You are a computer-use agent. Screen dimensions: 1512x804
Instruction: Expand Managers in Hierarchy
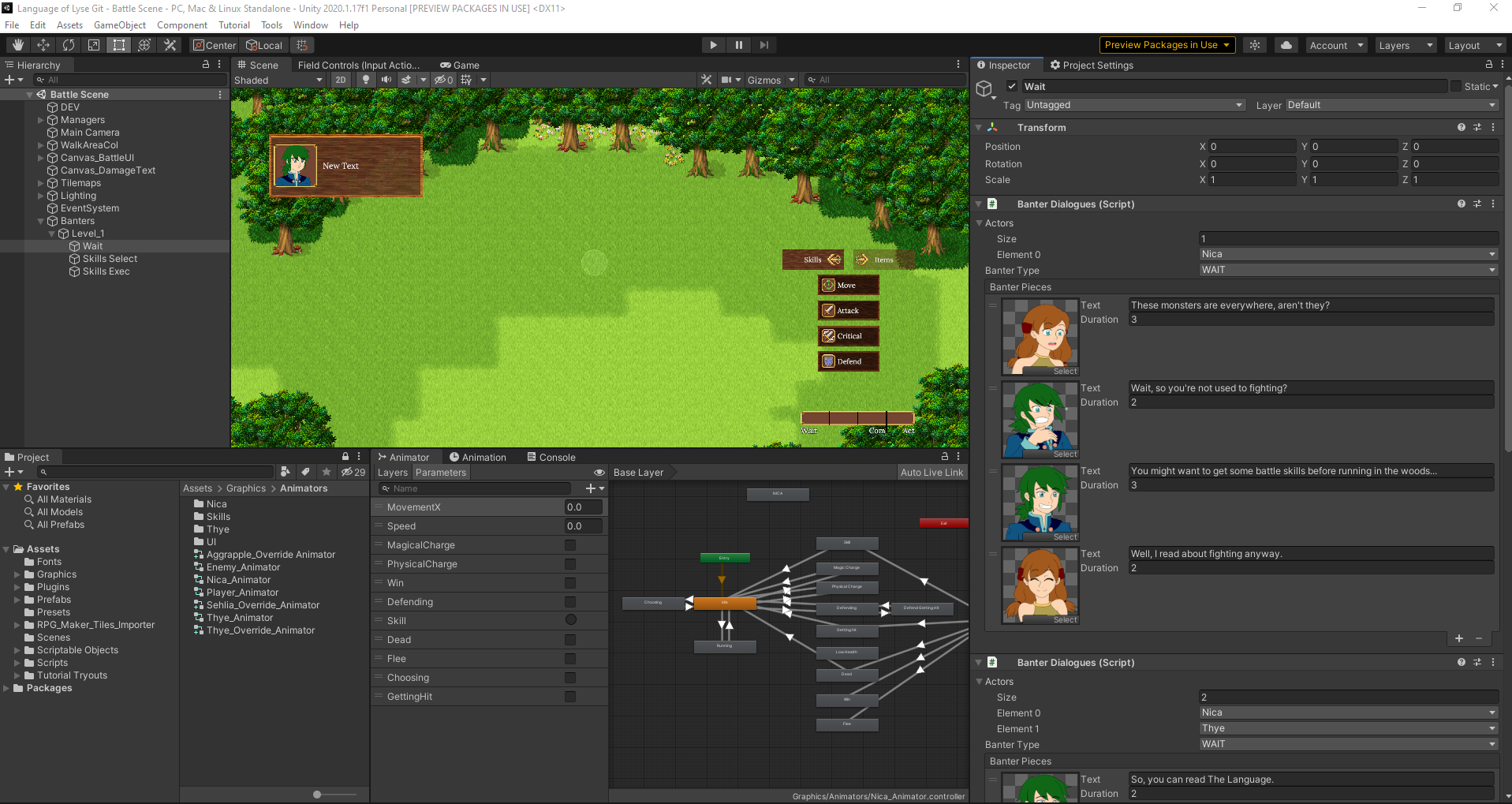[x=41, y=120]
